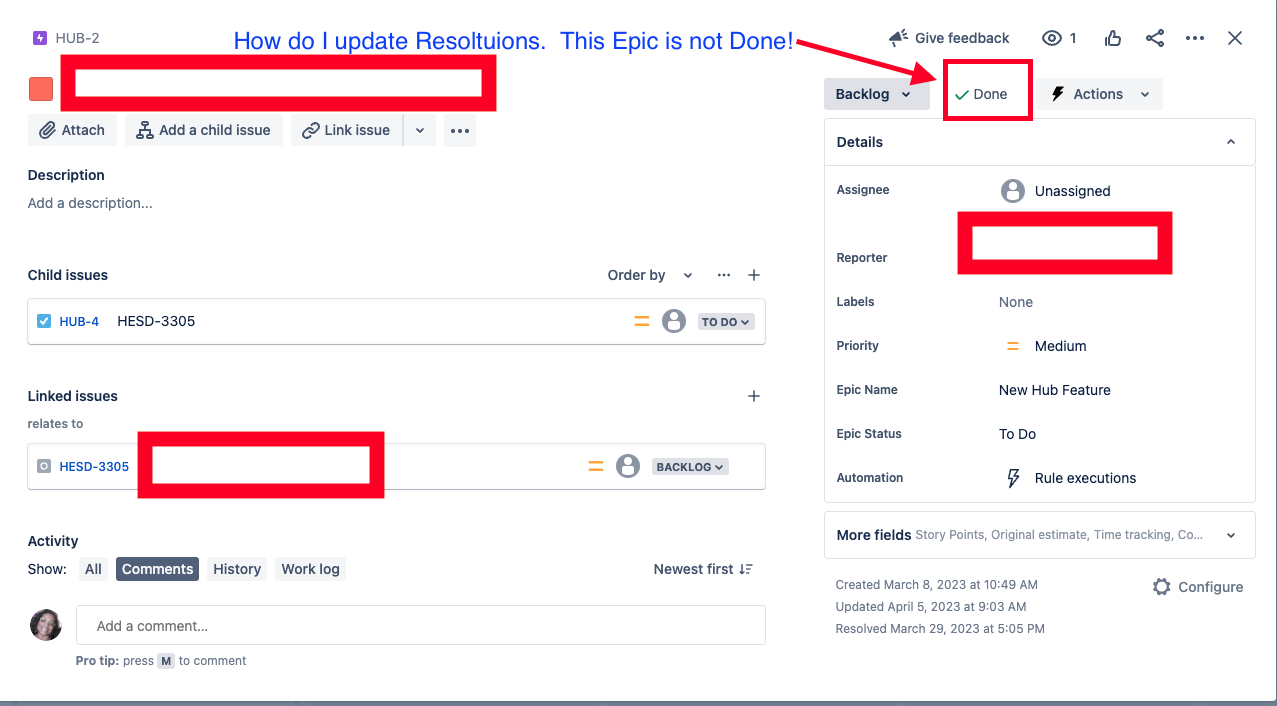1277x706 pixels.
Task: Collapse the Details panel
Action: (x=1231, y=142)
